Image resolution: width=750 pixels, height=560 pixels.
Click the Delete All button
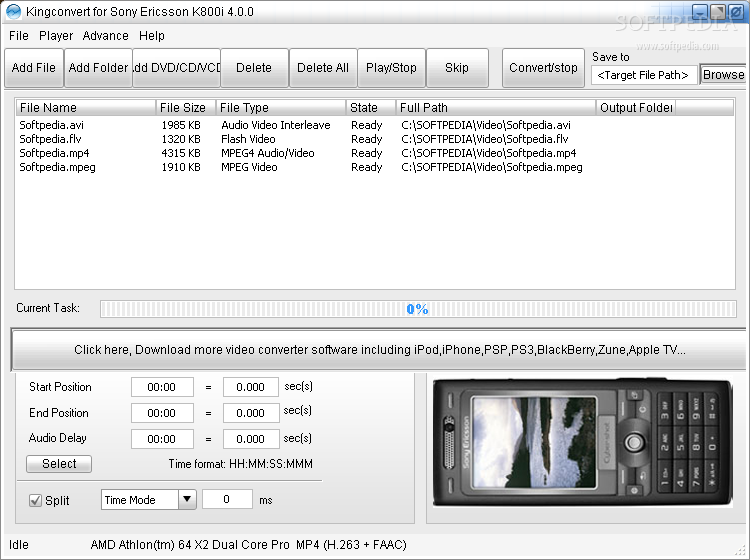[323, 68]
